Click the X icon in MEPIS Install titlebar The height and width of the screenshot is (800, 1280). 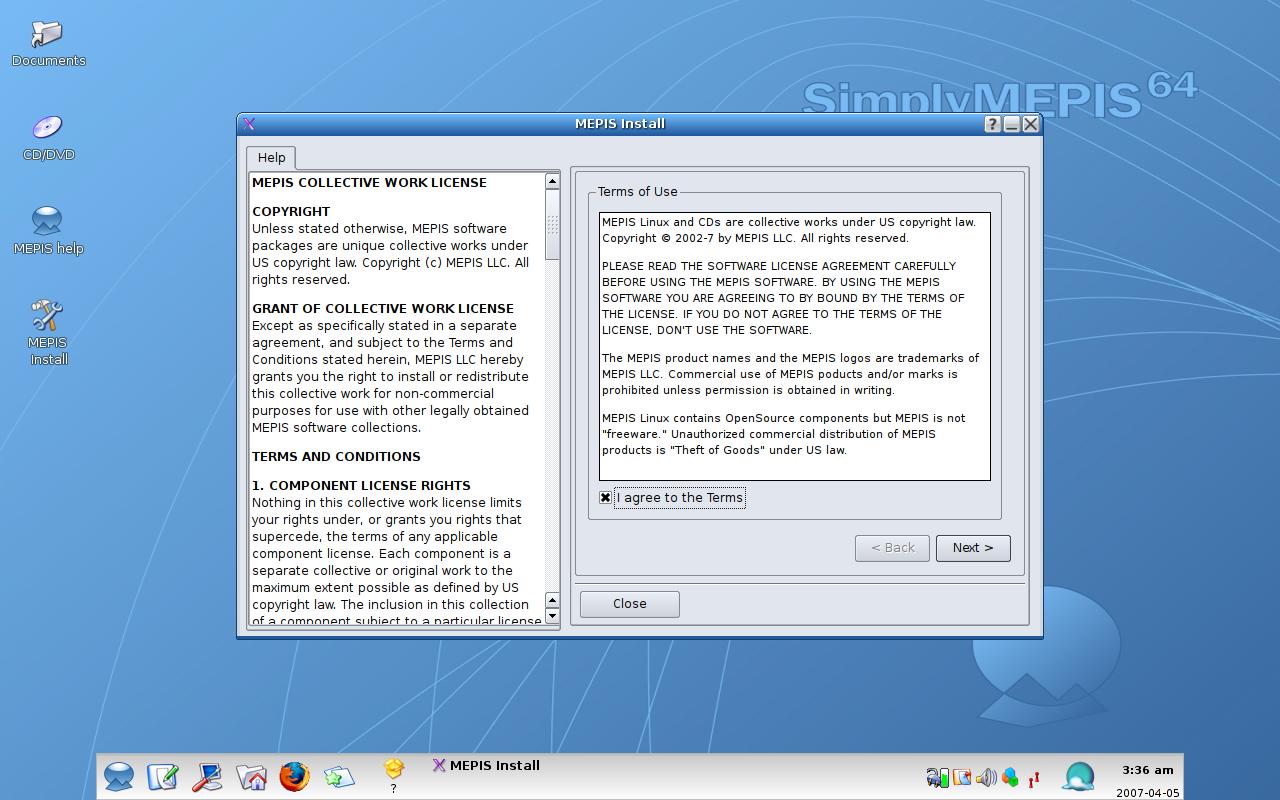pyautogui.click(x=249, y=124)
